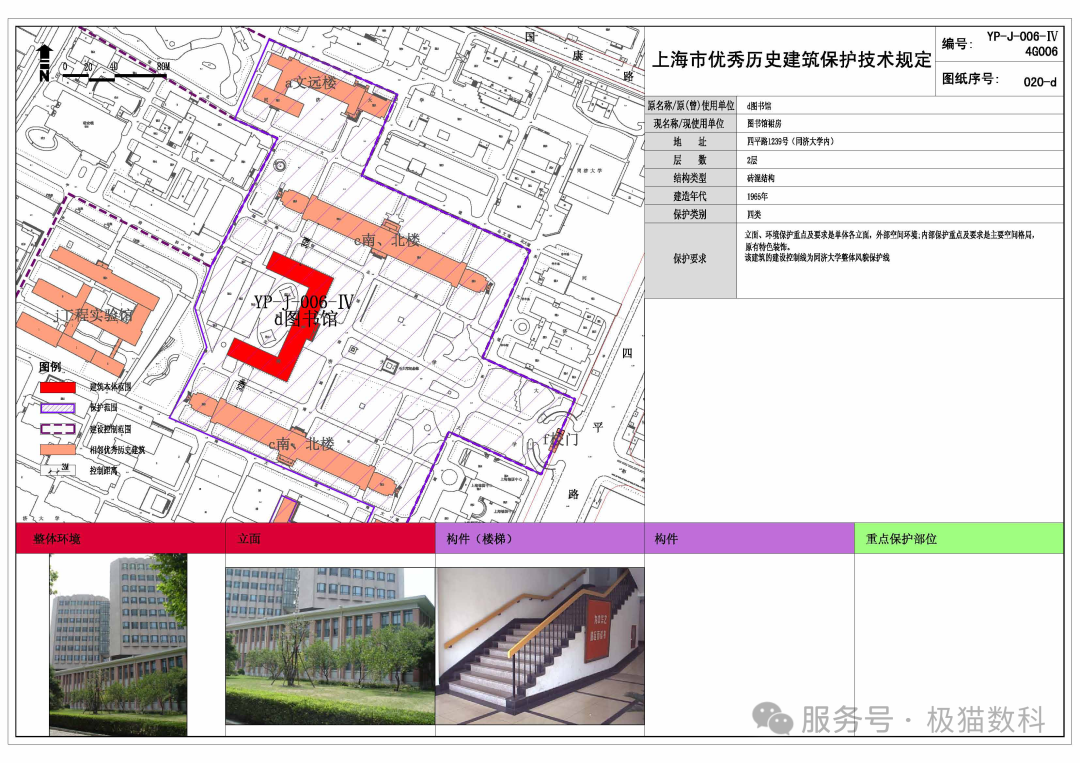The image size is (1080, 763).
Task: Open the 立面 facade photo
Action: pyautogui.click(x=330, y=646)
